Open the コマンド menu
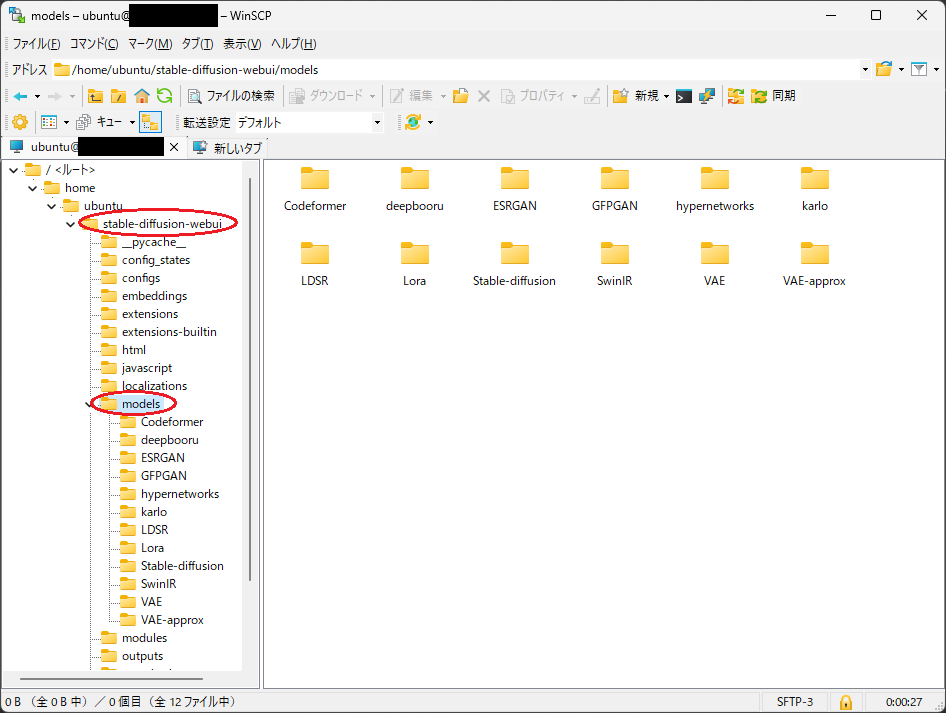946x713 pixels. pos(93,44)
